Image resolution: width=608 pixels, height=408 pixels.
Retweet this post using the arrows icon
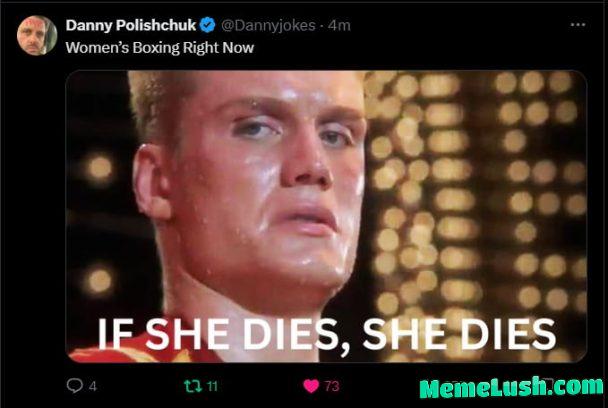coord(193,386)
